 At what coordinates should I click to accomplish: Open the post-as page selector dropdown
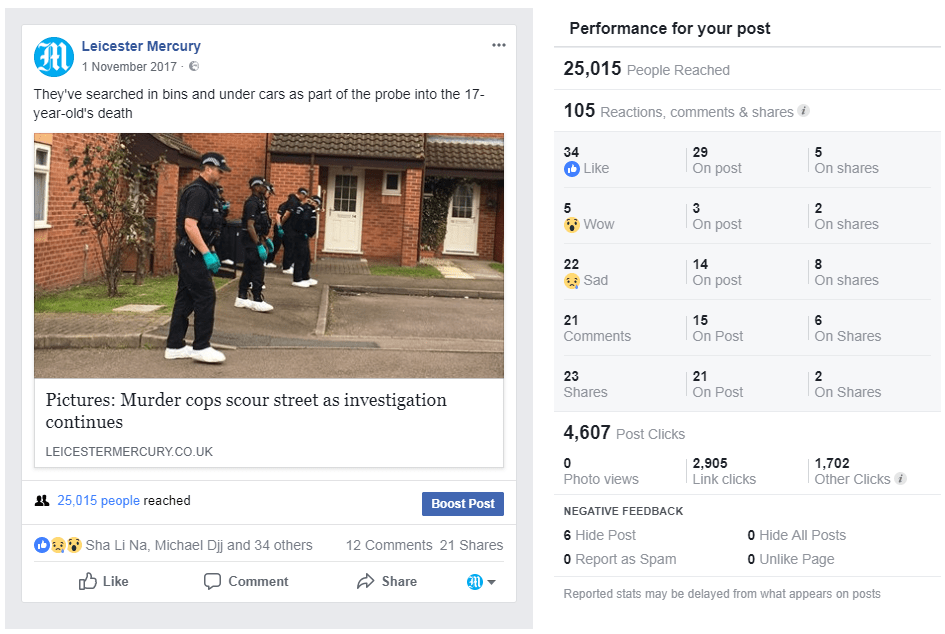[481, 581]
